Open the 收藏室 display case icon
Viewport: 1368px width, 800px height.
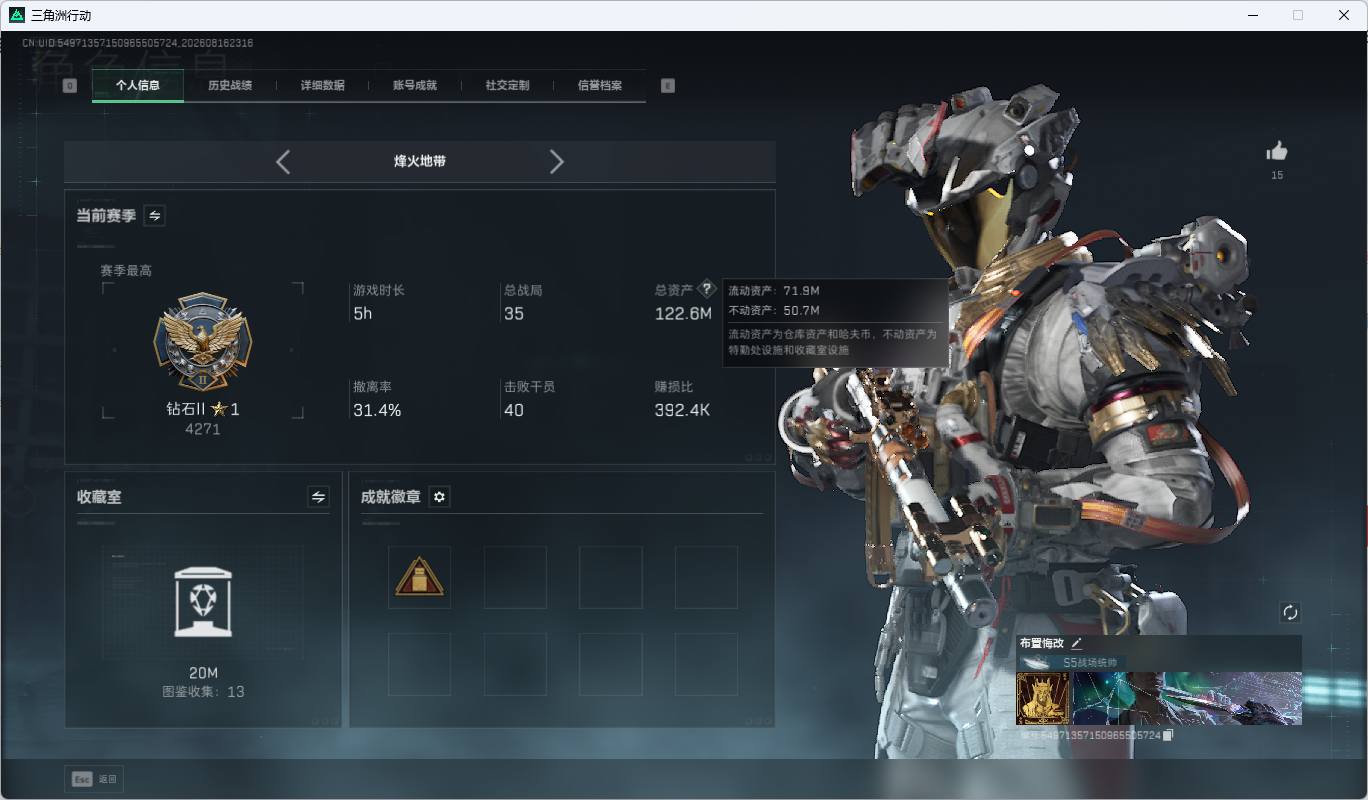tap(203, 602)
